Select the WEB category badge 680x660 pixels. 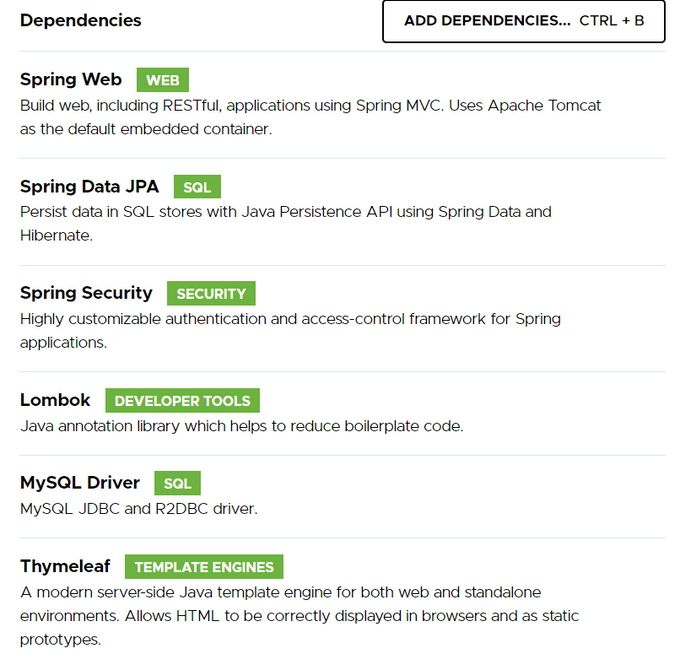tap(163, 80)
